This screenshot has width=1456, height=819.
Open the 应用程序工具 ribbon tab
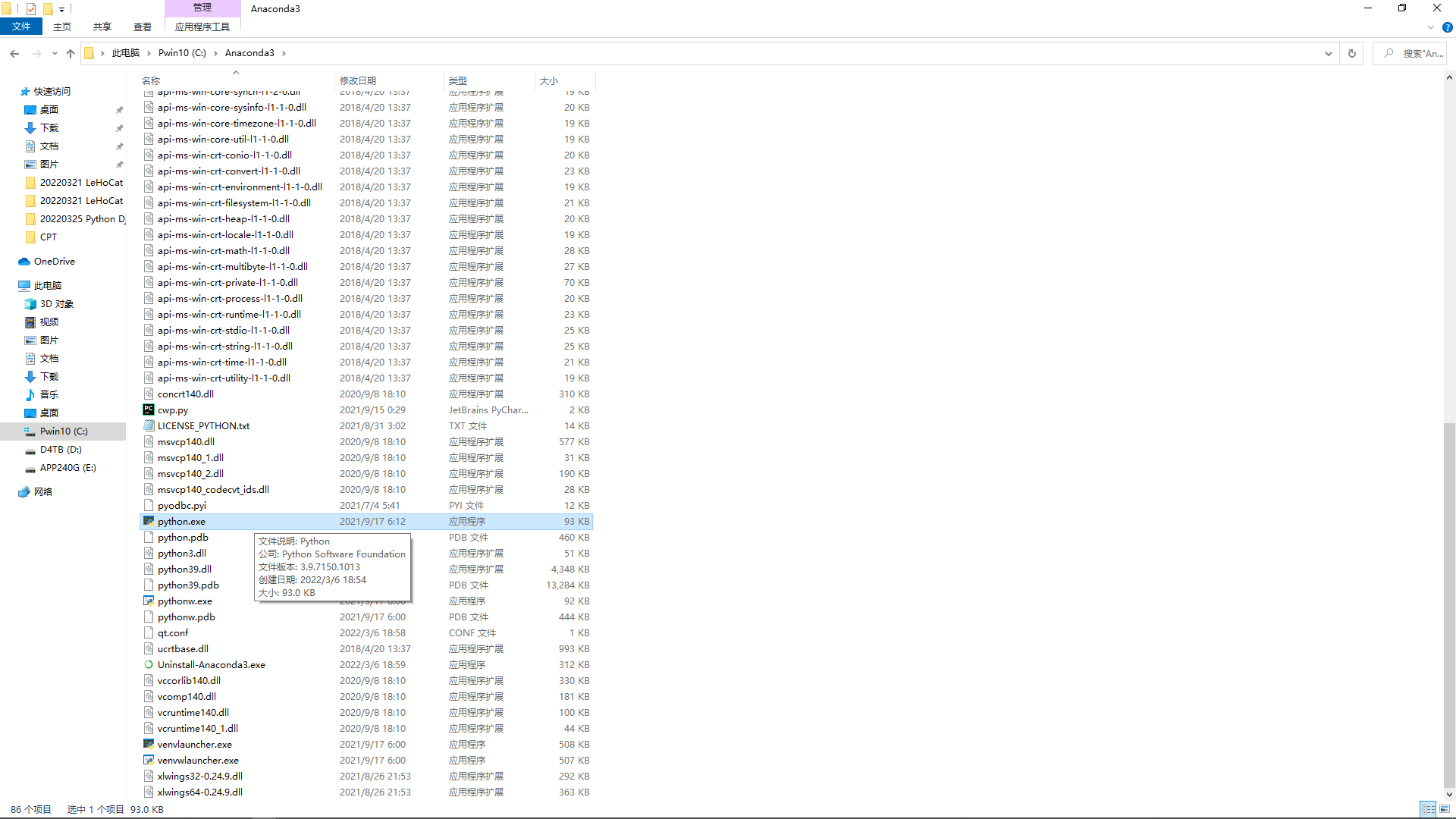point(202,27)
